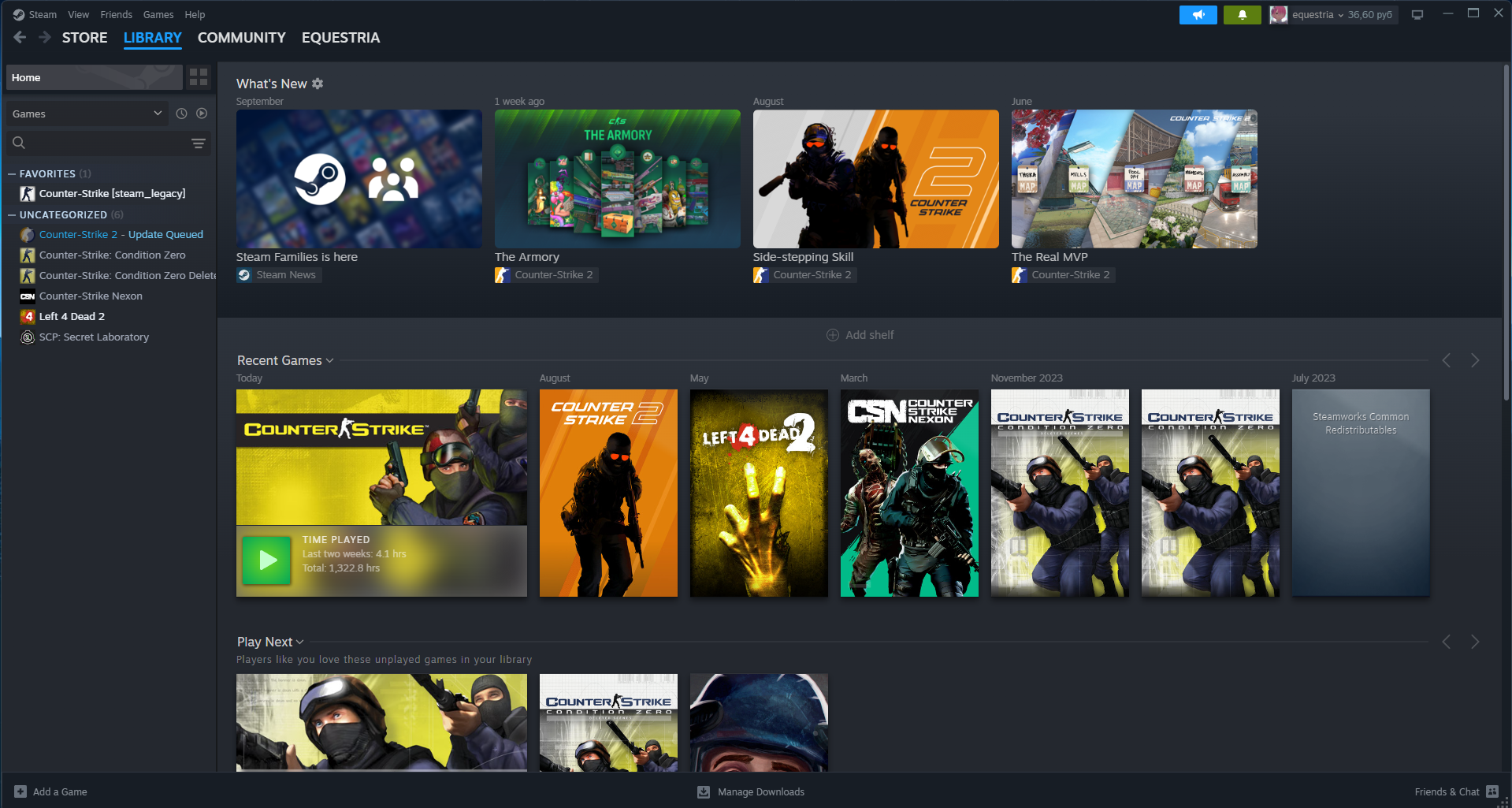This screenshot has height=808, width=1512.
Task: Switch to the Community tab
Action: click(x=241, y=38)
